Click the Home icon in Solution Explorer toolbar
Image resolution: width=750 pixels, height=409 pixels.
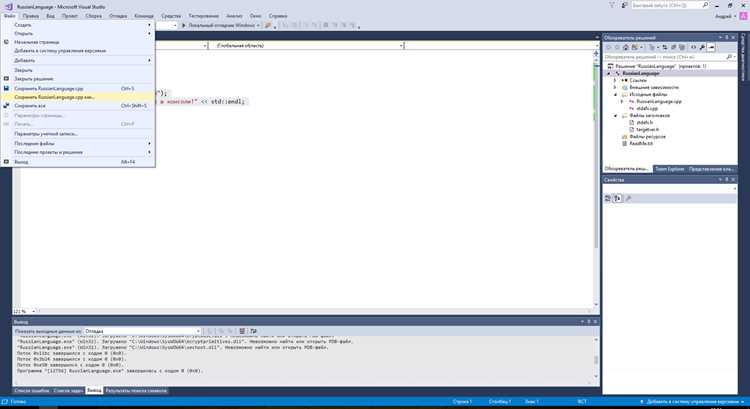pos(625,47)
